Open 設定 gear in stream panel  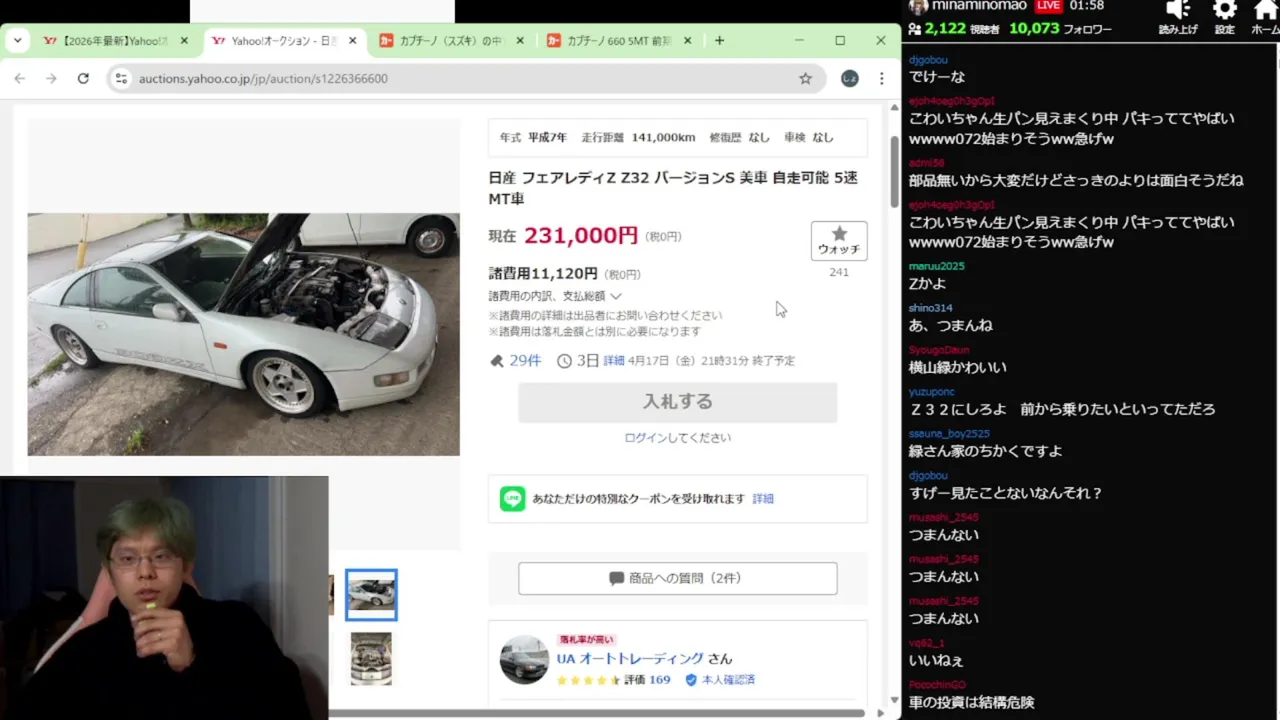pyautogui.click(x=1224, y=18)
